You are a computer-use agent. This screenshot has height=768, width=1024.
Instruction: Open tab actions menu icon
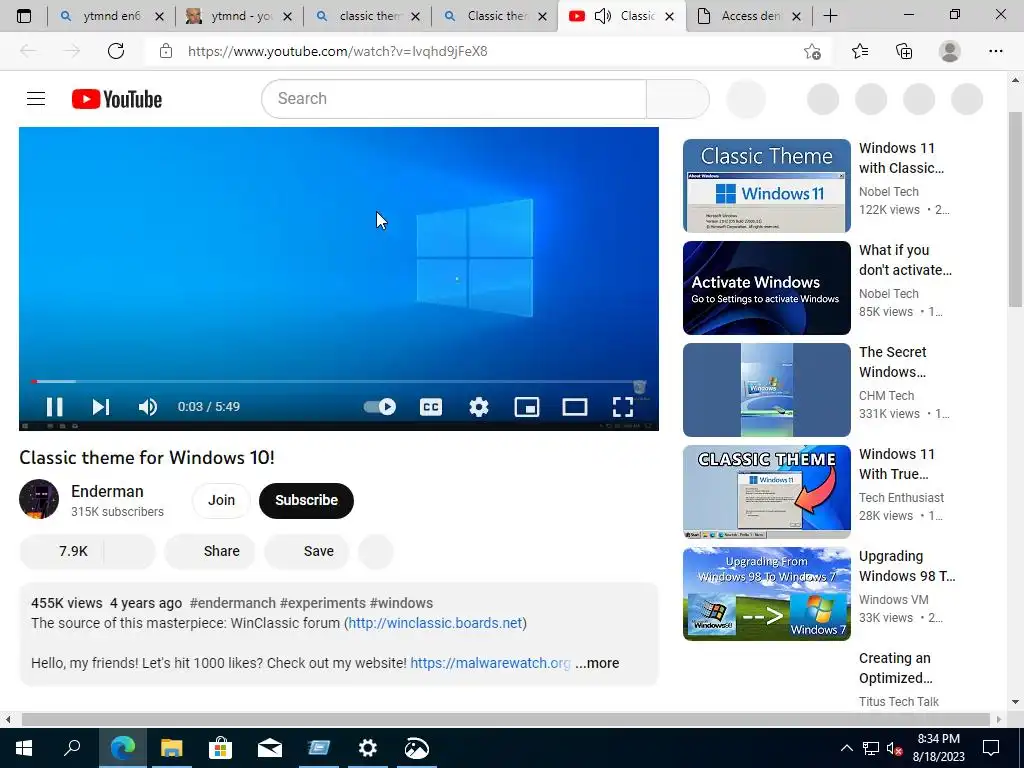(x=24, y=16)
